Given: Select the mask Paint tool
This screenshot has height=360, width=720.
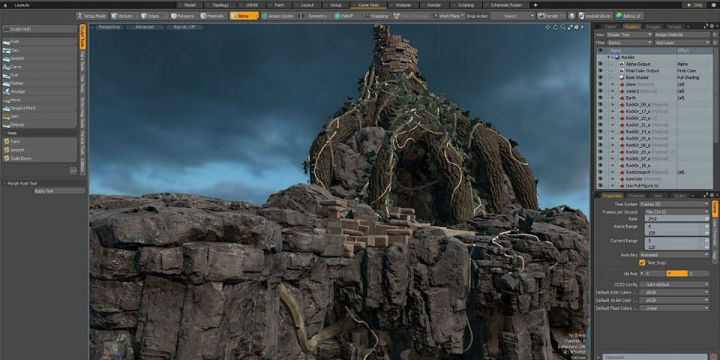Looking at the screenshot, I should 39,141.
